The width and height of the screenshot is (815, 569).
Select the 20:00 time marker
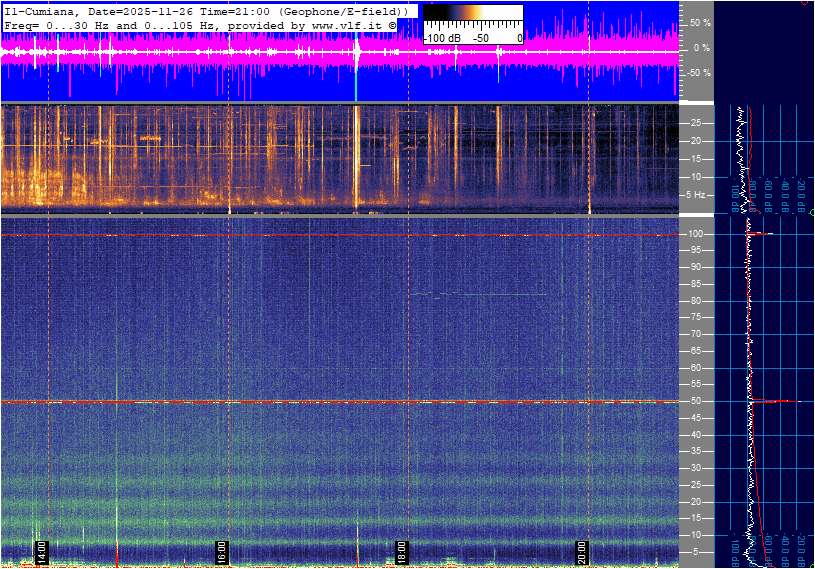(581, 551)
